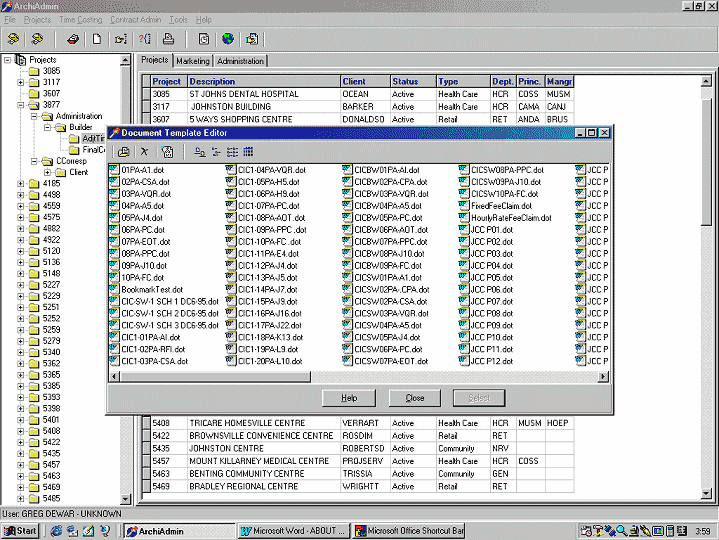Click the open folder icon in main toolbar
Screen dimensions: 719x540
[121, 39]
